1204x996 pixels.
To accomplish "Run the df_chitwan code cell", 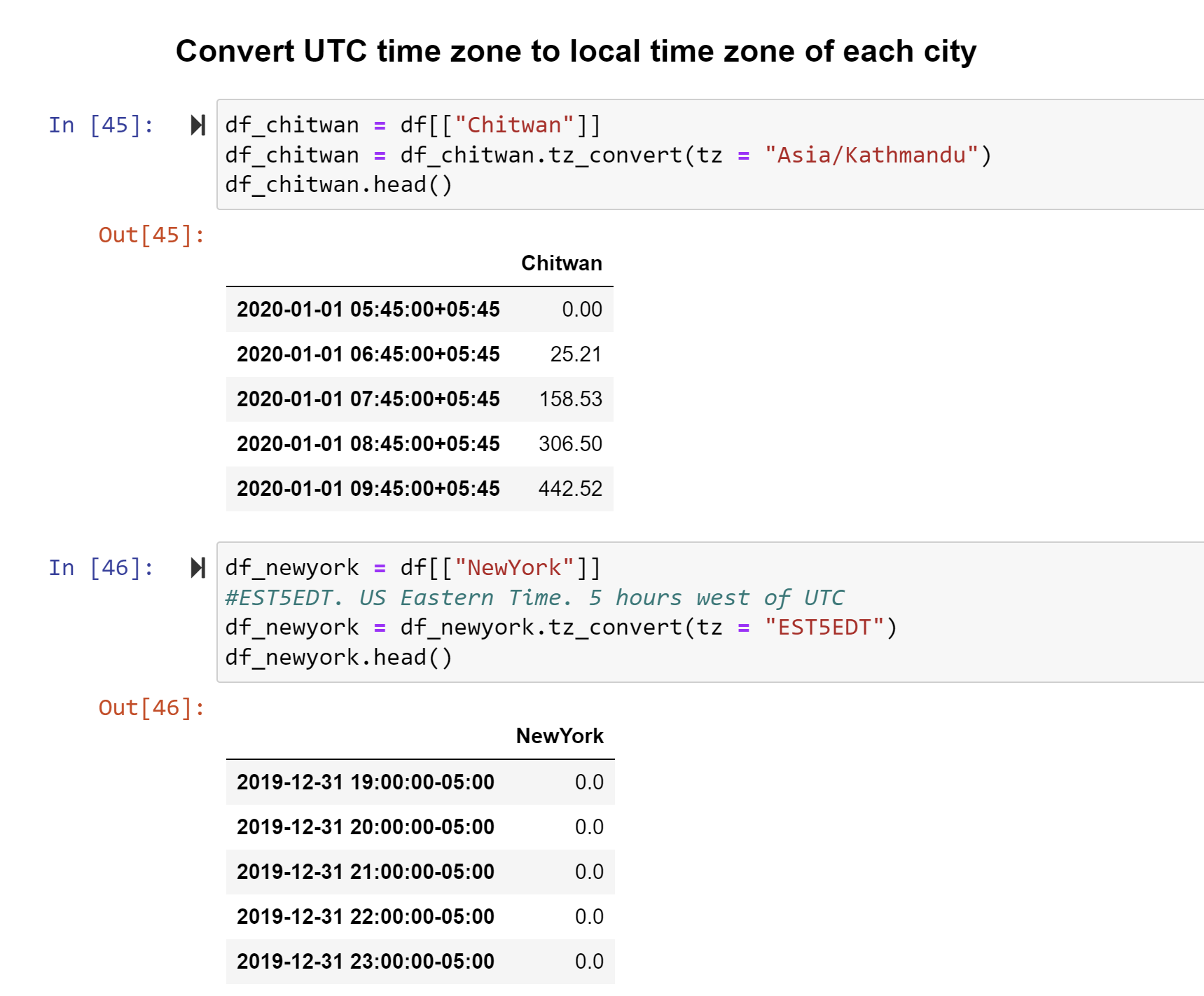I will 198,125.
